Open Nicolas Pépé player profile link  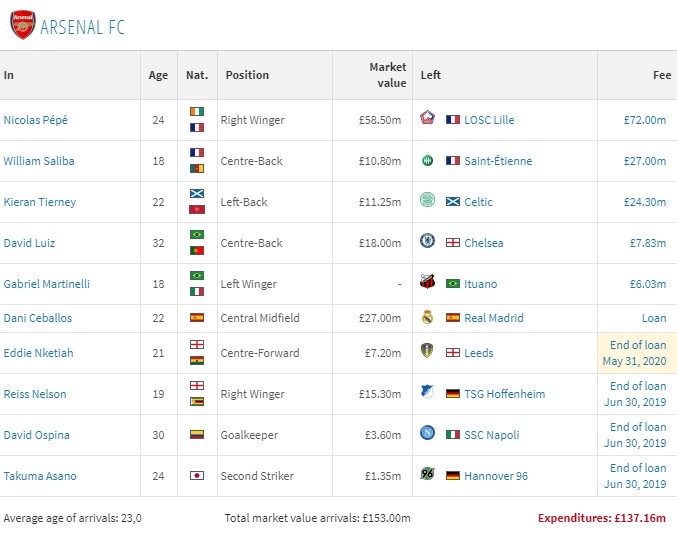35,120
